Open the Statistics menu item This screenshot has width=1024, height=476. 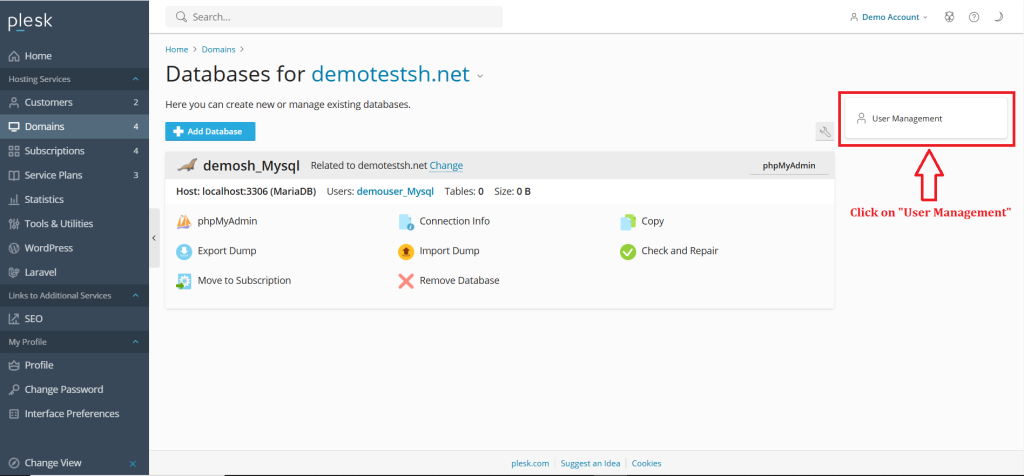(x=74, y=199)
